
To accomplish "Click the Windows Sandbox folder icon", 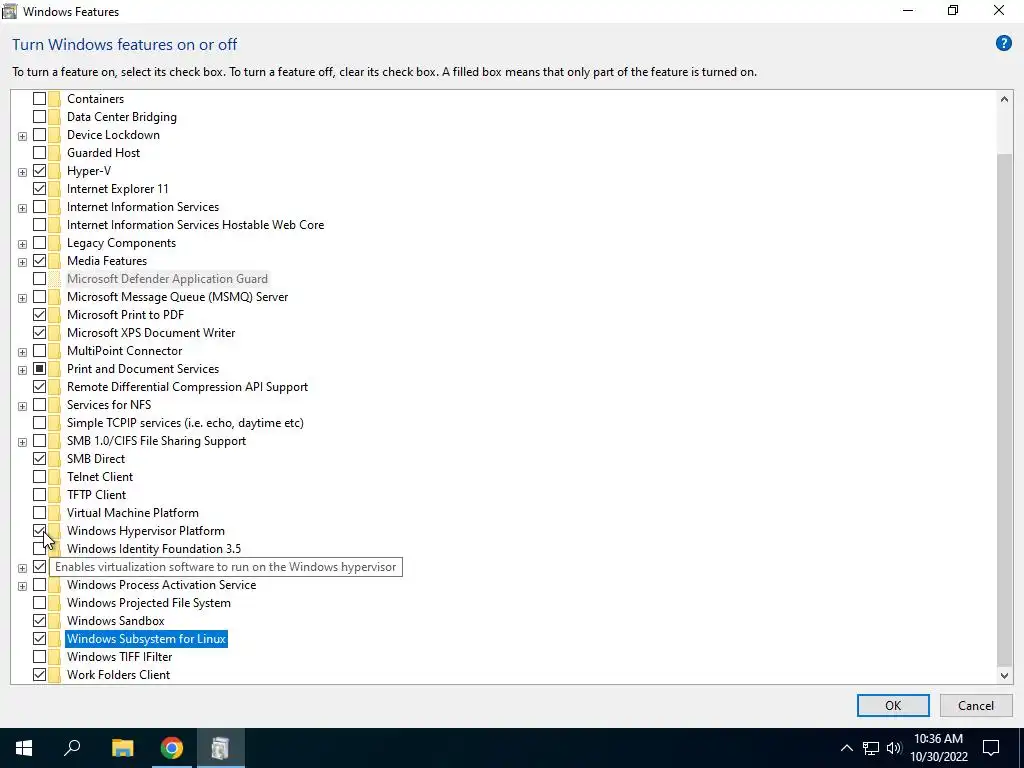I will [54, 621].
